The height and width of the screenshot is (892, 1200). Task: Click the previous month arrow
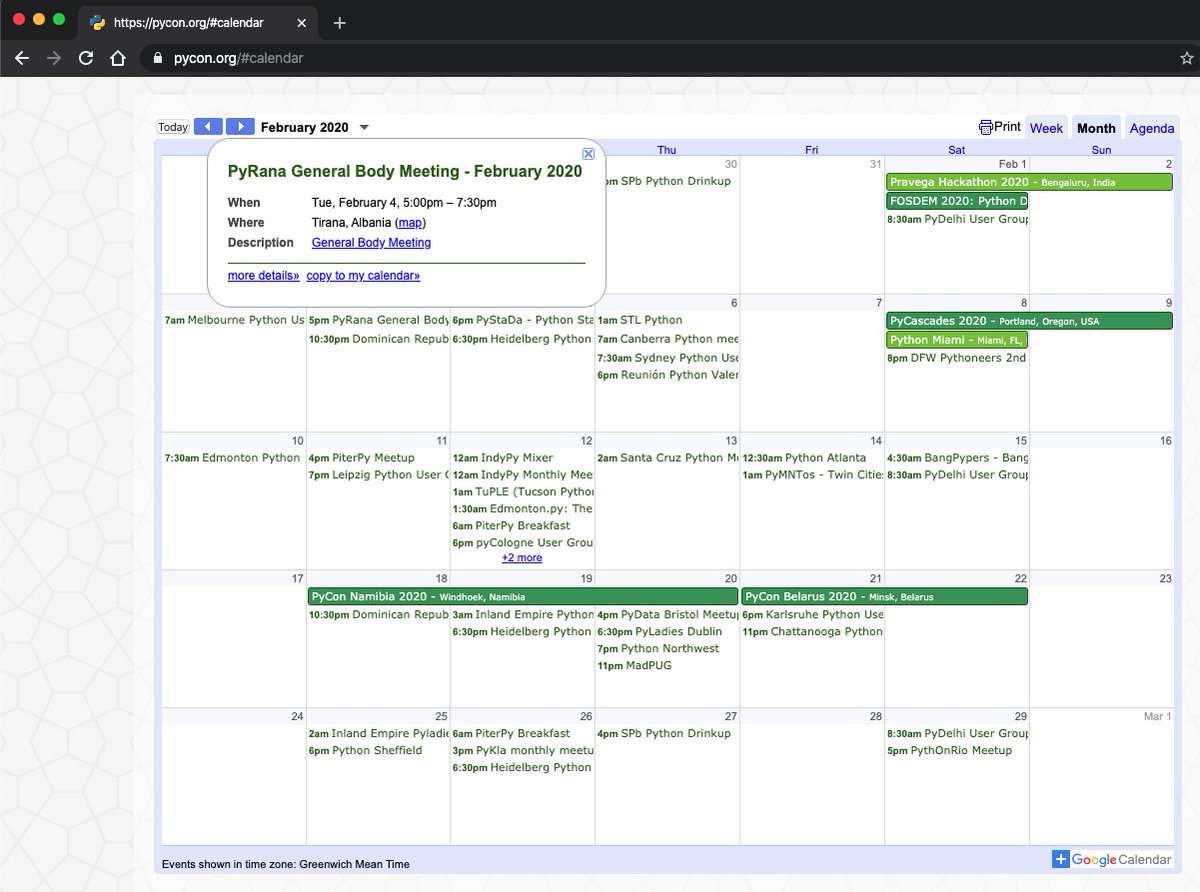tap(207, 126)
